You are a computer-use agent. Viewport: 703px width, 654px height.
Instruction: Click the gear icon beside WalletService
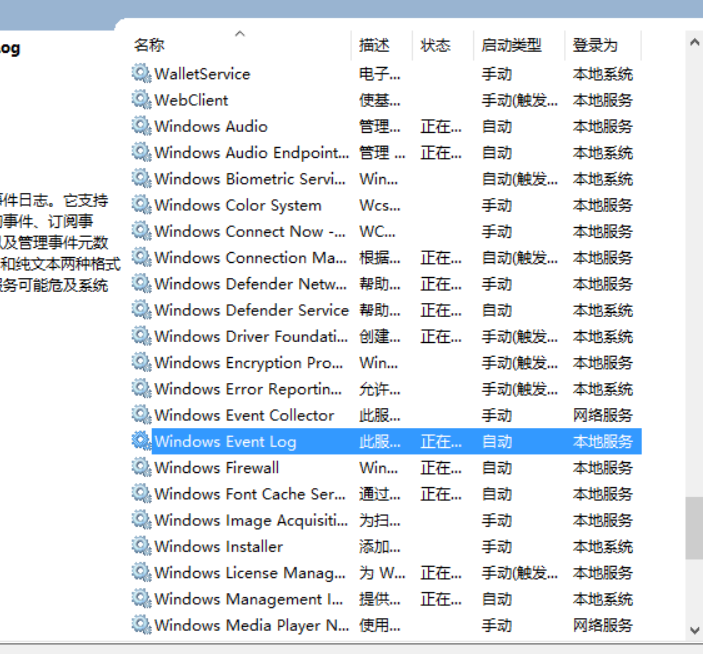point(141,74)
